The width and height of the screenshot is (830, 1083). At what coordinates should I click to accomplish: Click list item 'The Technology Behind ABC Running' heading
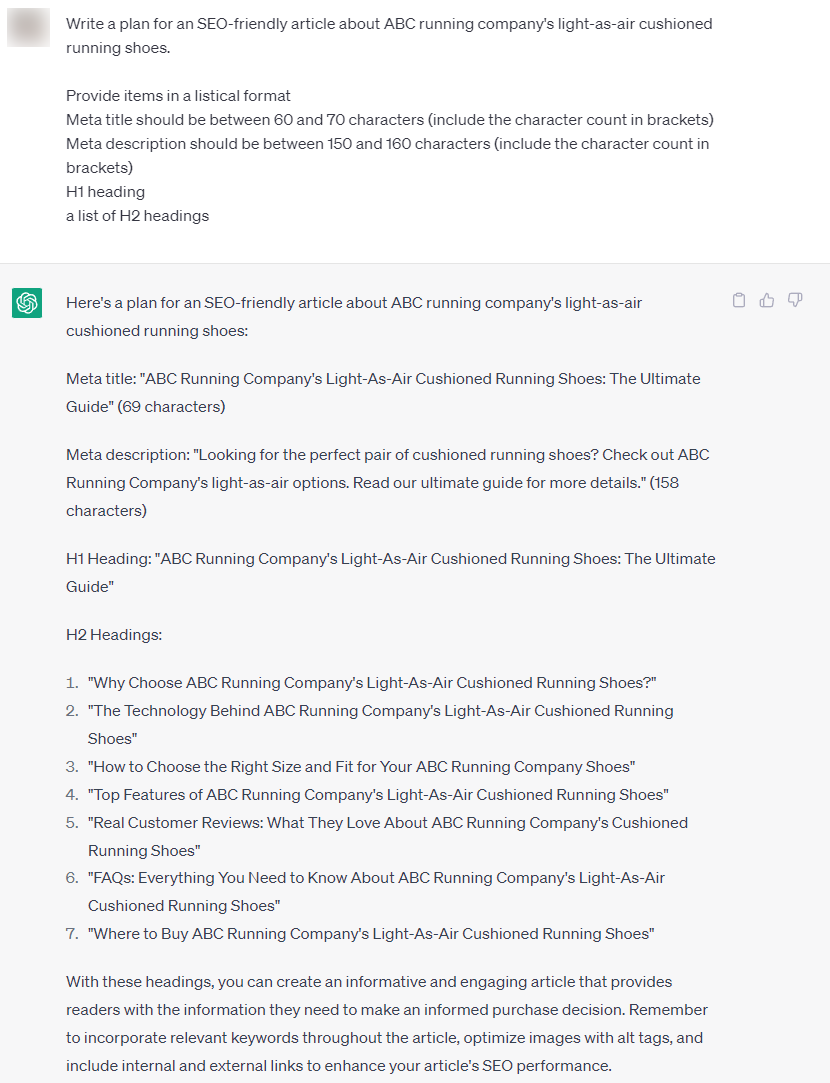380,711
